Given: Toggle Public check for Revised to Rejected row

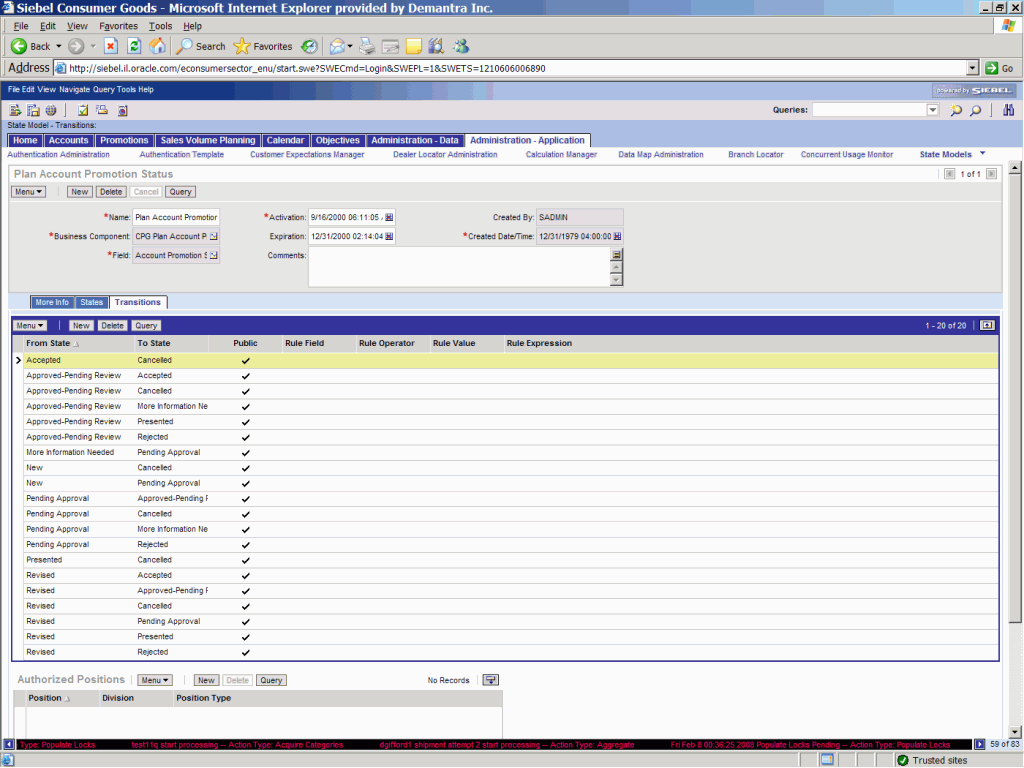Looking at the screenshot, I should (246, 652).
